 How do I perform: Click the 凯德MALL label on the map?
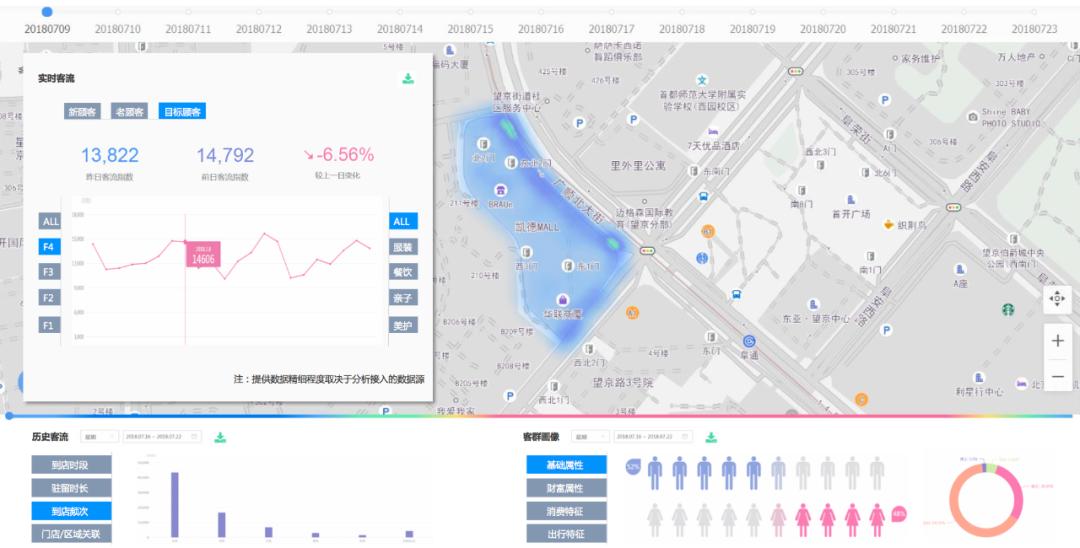(x=537, y=227)
